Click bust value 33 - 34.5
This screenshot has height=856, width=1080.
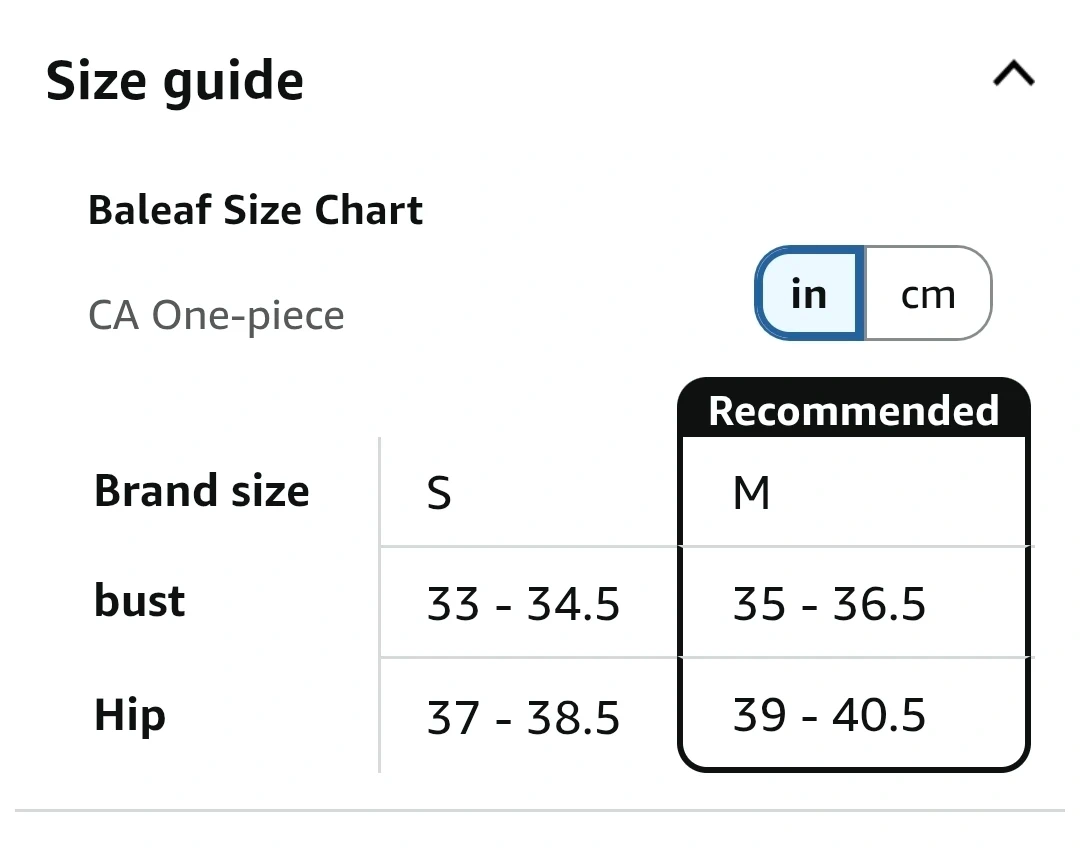523,604
